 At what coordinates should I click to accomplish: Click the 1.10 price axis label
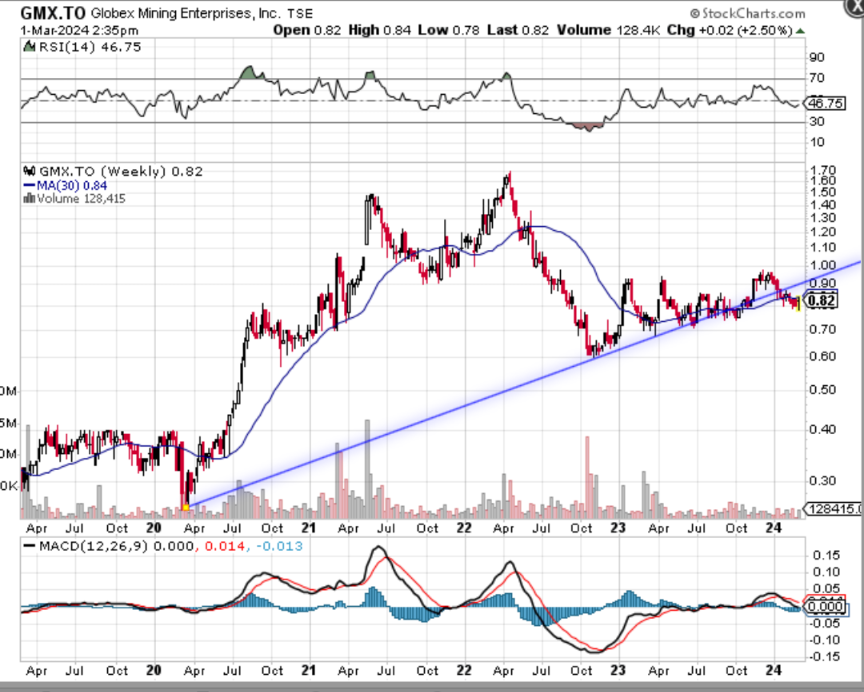tap(823, 248)
